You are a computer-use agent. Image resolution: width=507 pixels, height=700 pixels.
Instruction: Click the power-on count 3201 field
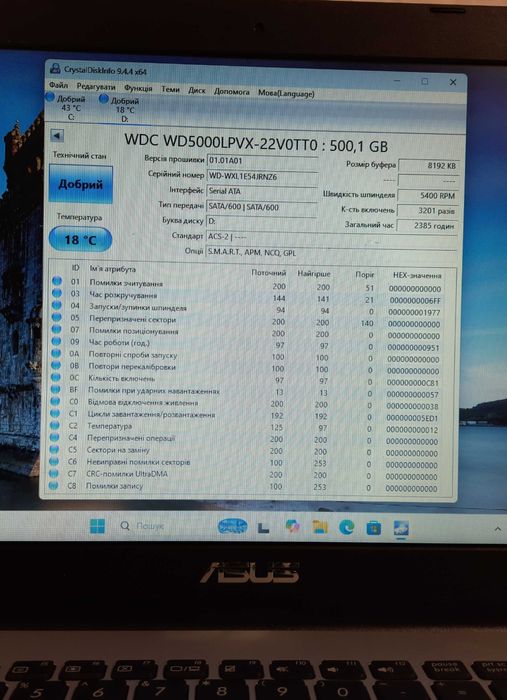click(427, 211)
